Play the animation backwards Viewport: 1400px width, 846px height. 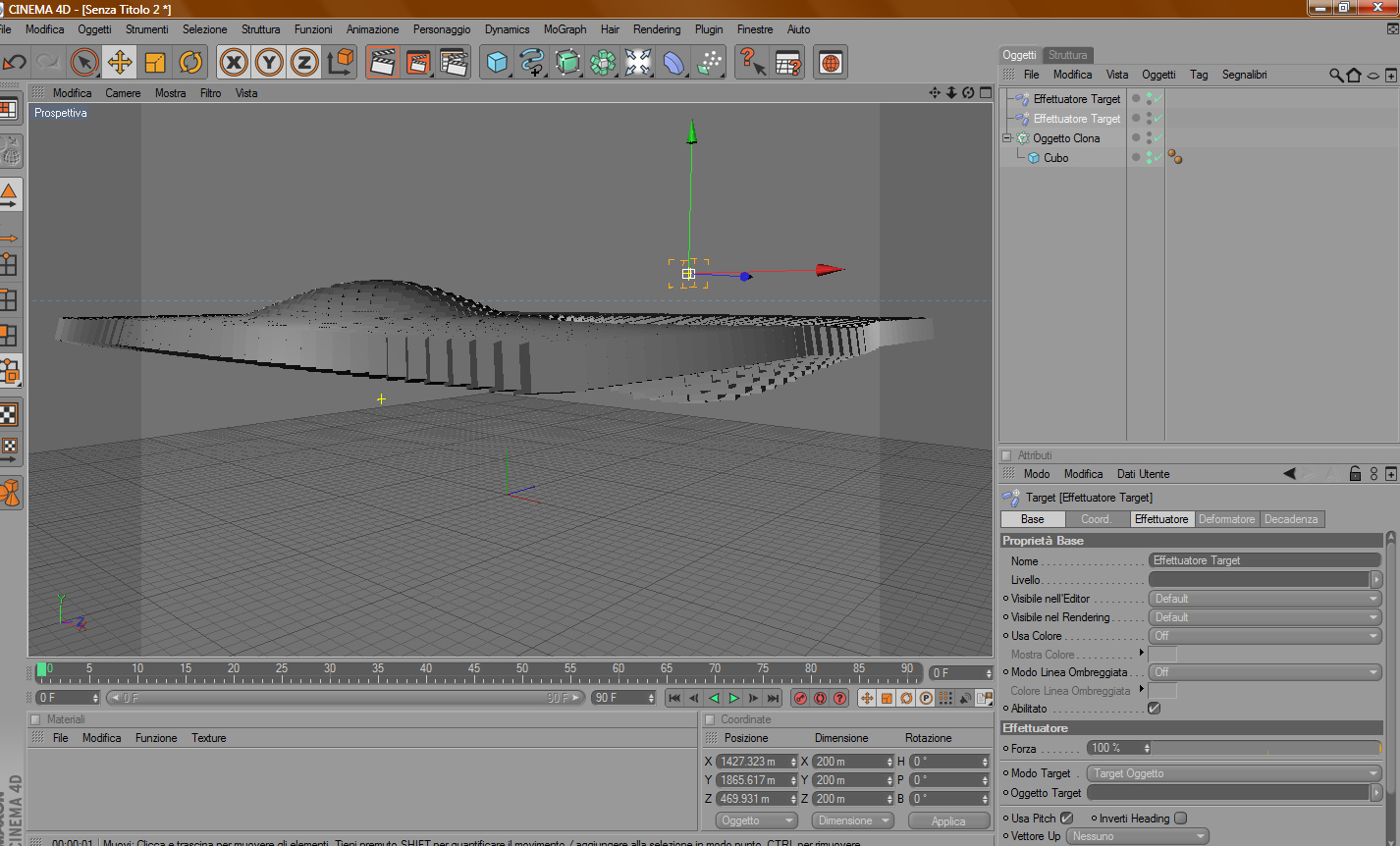(x=714, y=698)
